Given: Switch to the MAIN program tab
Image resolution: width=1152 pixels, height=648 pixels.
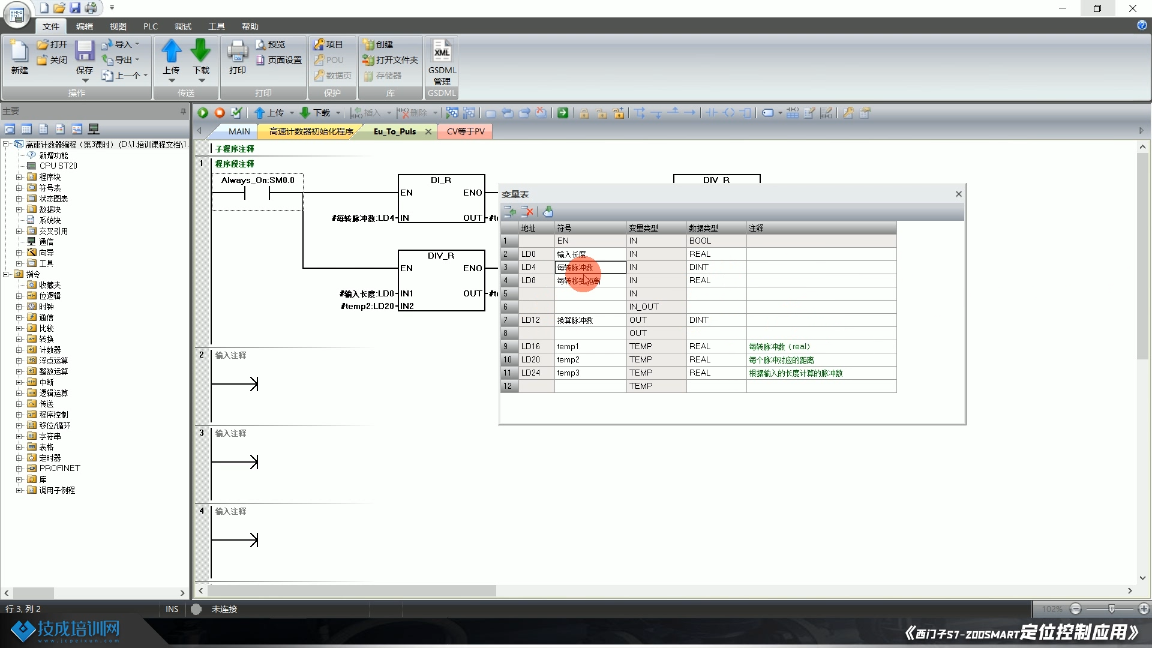Looking at the screenshot, I should point(239,132).
